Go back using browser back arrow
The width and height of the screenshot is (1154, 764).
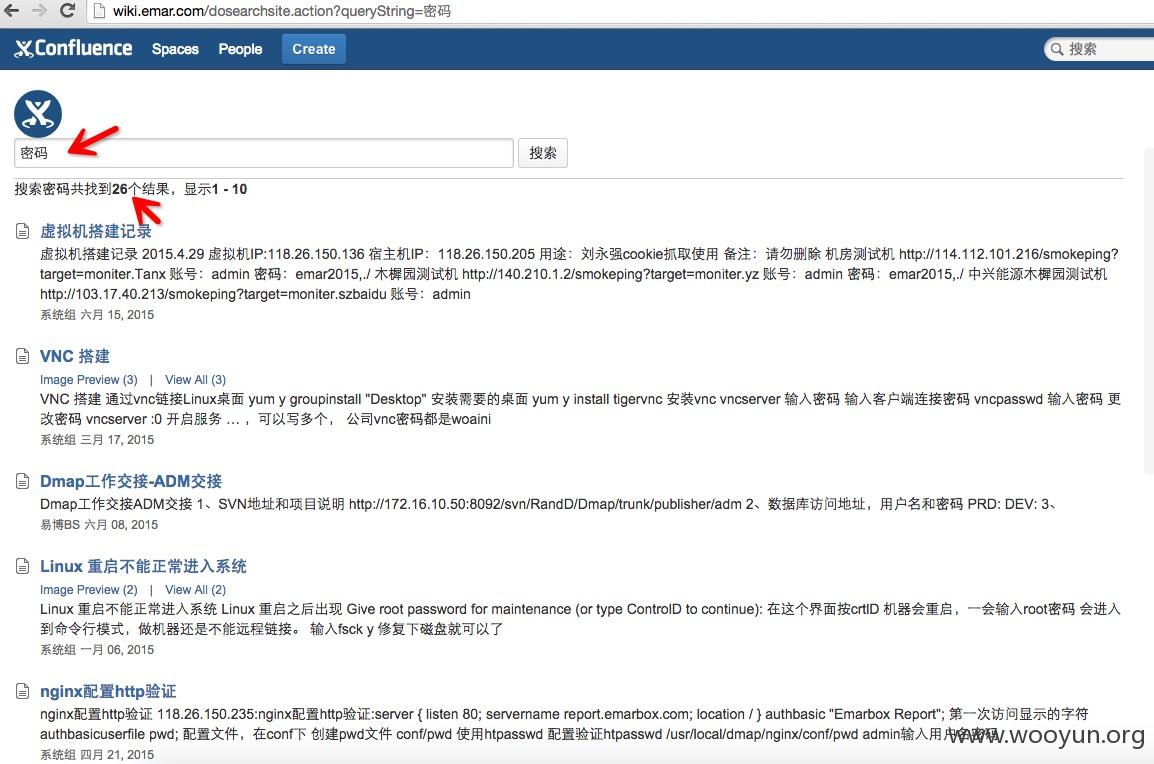[12, 10]
